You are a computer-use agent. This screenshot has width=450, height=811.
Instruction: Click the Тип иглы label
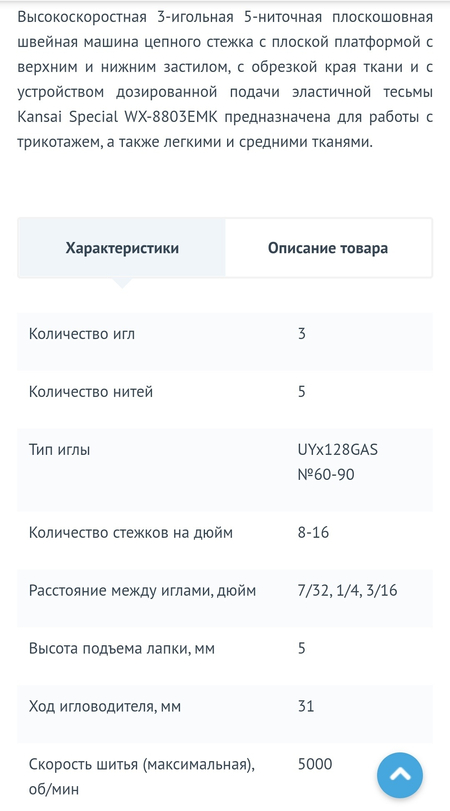point(59,450)
